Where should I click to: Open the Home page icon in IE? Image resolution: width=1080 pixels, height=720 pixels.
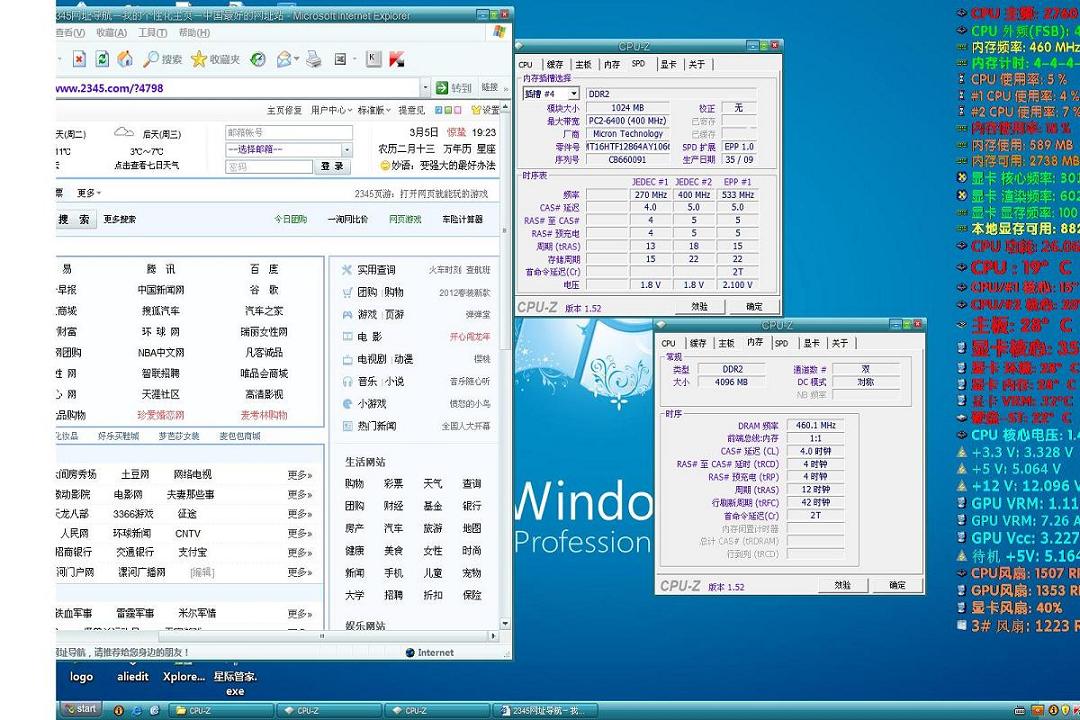click(x=125, y=59)
